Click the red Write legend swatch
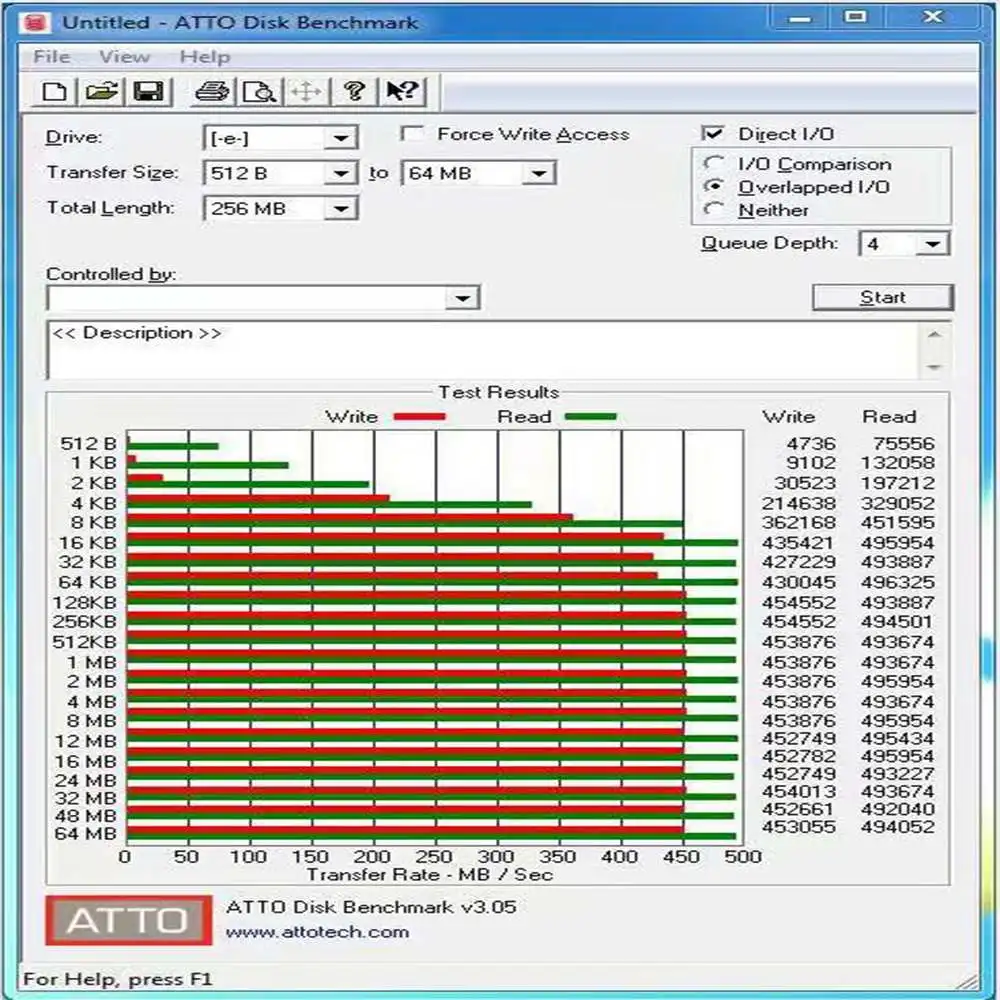The width and height of the screenshot is (1000, 1000). [x=419, y=416]
